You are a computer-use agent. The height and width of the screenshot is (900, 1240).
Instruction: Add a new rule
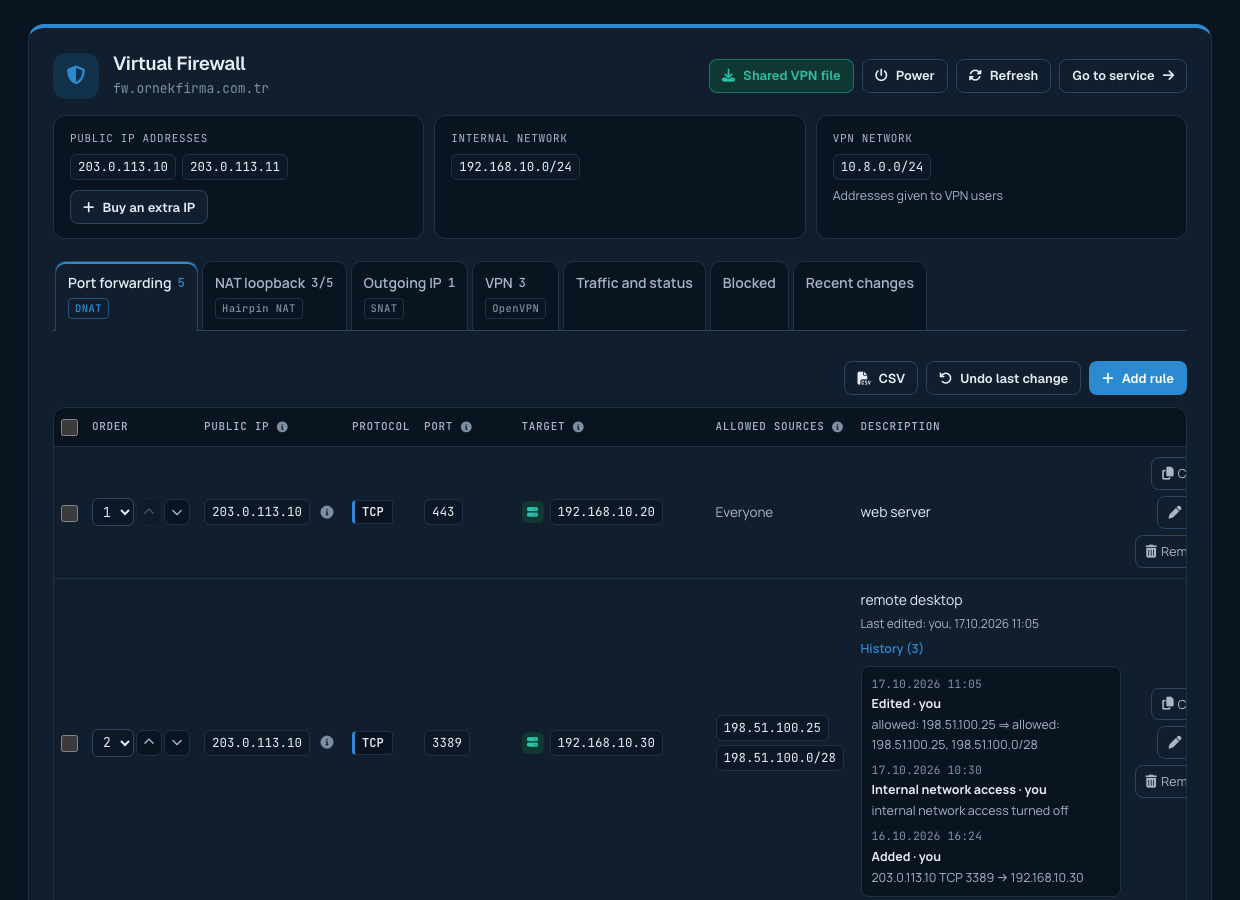pos(1138,378)
